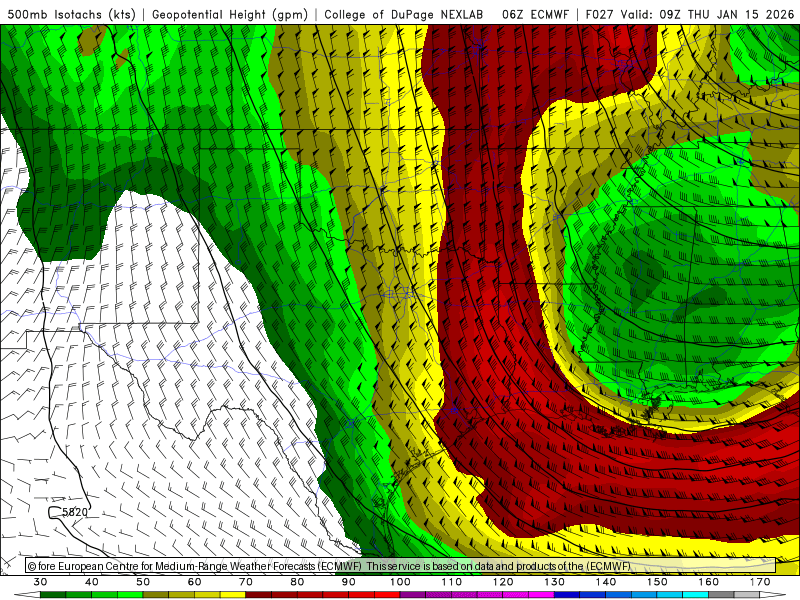Click the '130' value on the color scale

tap(554, 582)
